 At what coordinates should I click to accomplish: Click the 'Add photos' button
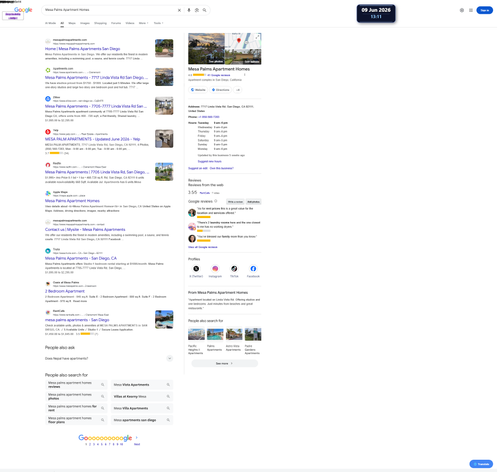[255, 203]
